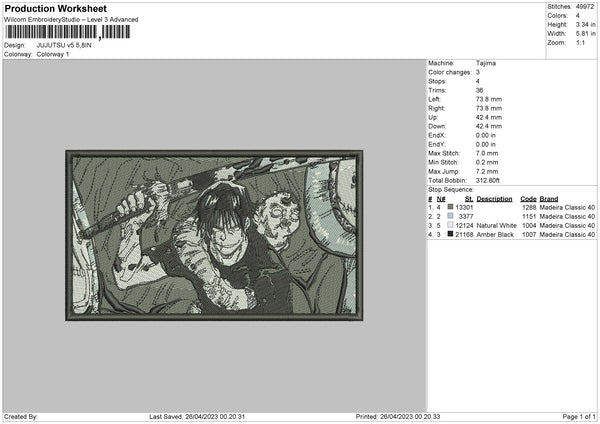Click thread code 1288

[529, 207]
